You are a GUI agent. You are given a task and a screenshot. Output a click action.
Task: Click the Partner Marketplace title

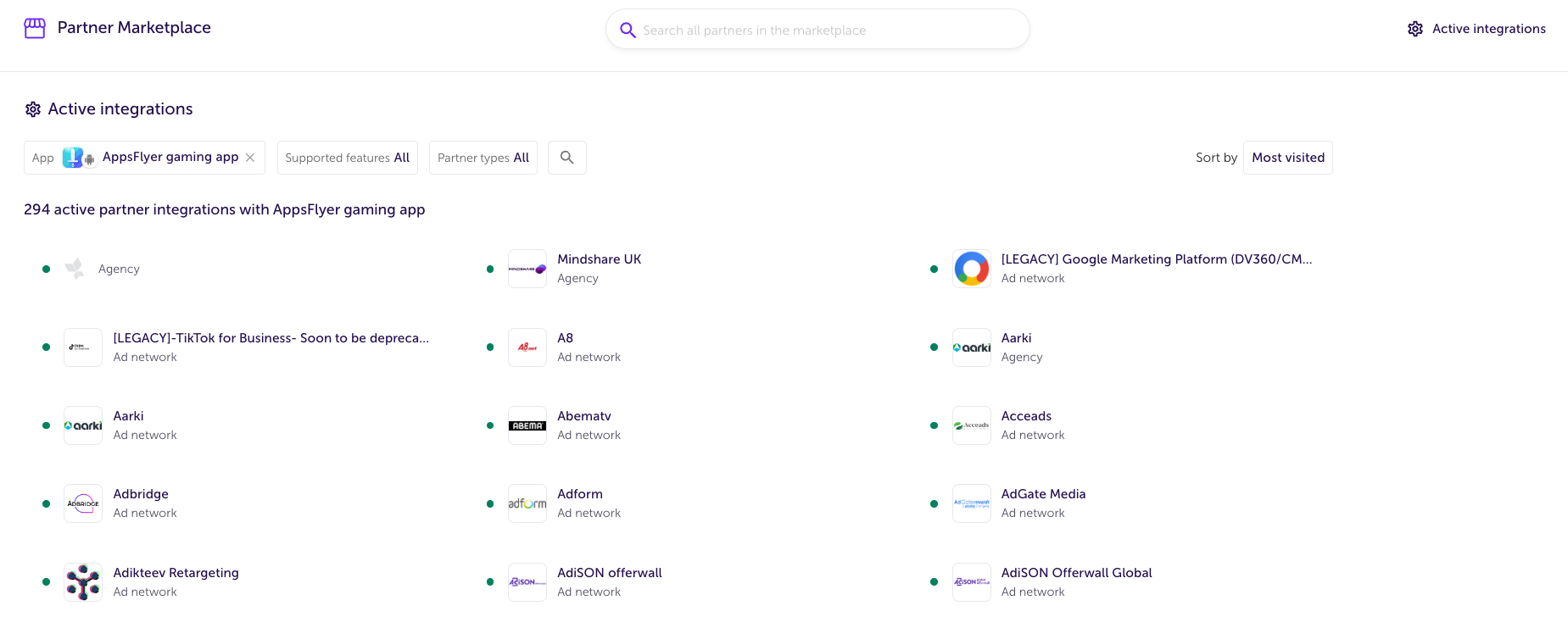coord(134,28)
